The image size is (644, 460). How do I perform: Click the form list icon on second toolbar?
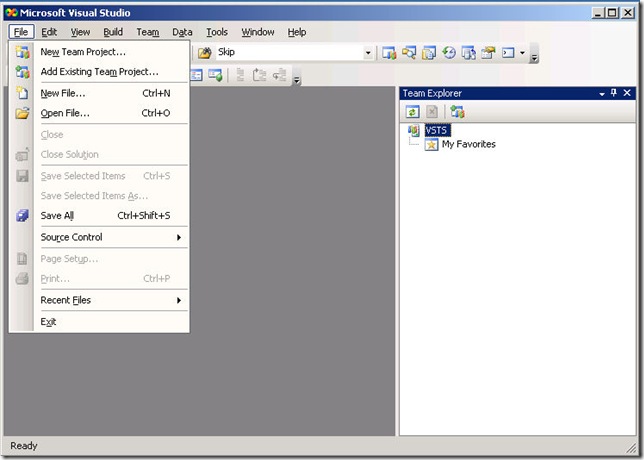[x=196, y=75]
